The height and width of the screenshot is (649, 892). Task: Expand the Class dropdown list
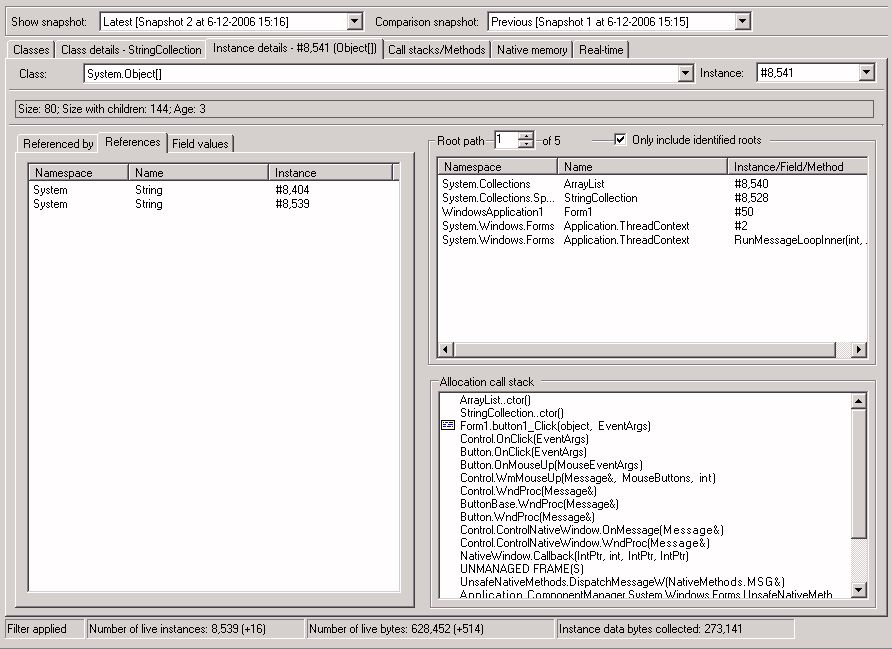coord(685,73)
